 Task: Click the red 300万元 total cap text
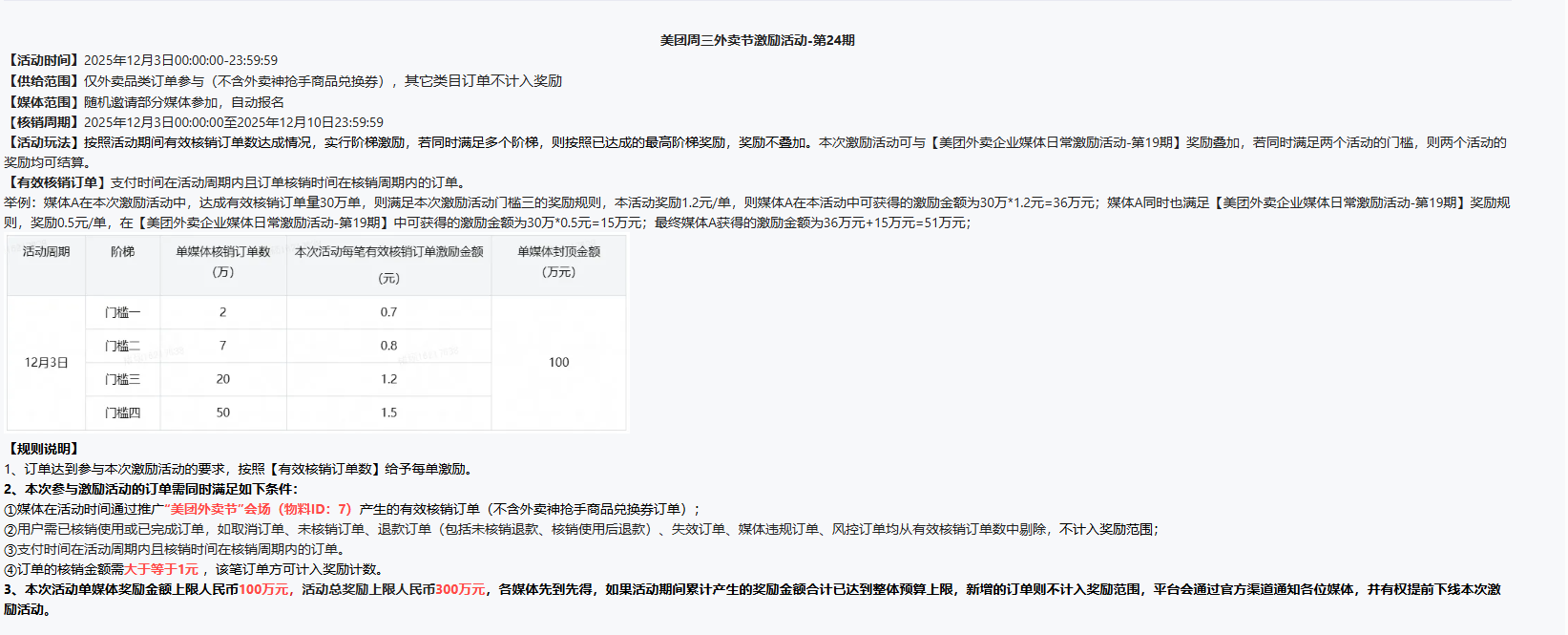click(x=460, y=589)
